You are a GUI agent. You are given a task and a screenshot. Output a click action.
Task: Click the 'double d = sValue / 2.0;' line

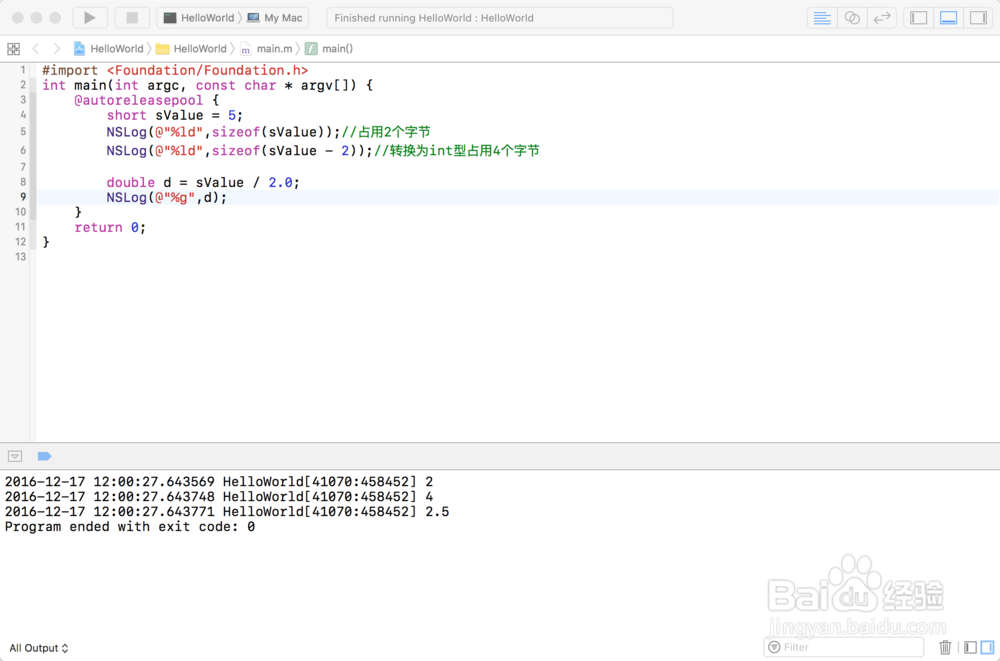coord(203,182)
